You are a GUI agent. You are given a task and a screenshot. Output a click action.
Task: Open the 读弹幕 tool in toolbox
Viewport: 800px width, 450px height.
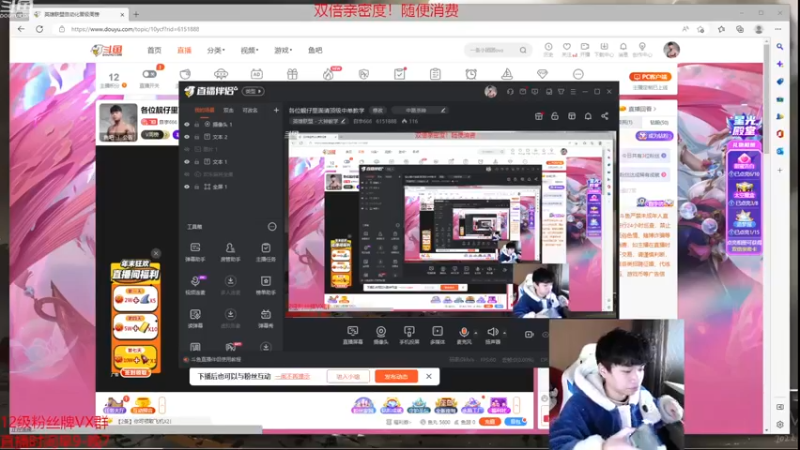tap(195, 318)
